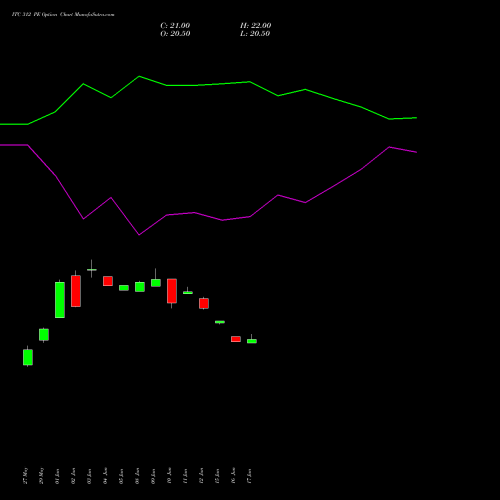Select the 08 Jun date label
500x500 pixels.
[138, 476]
